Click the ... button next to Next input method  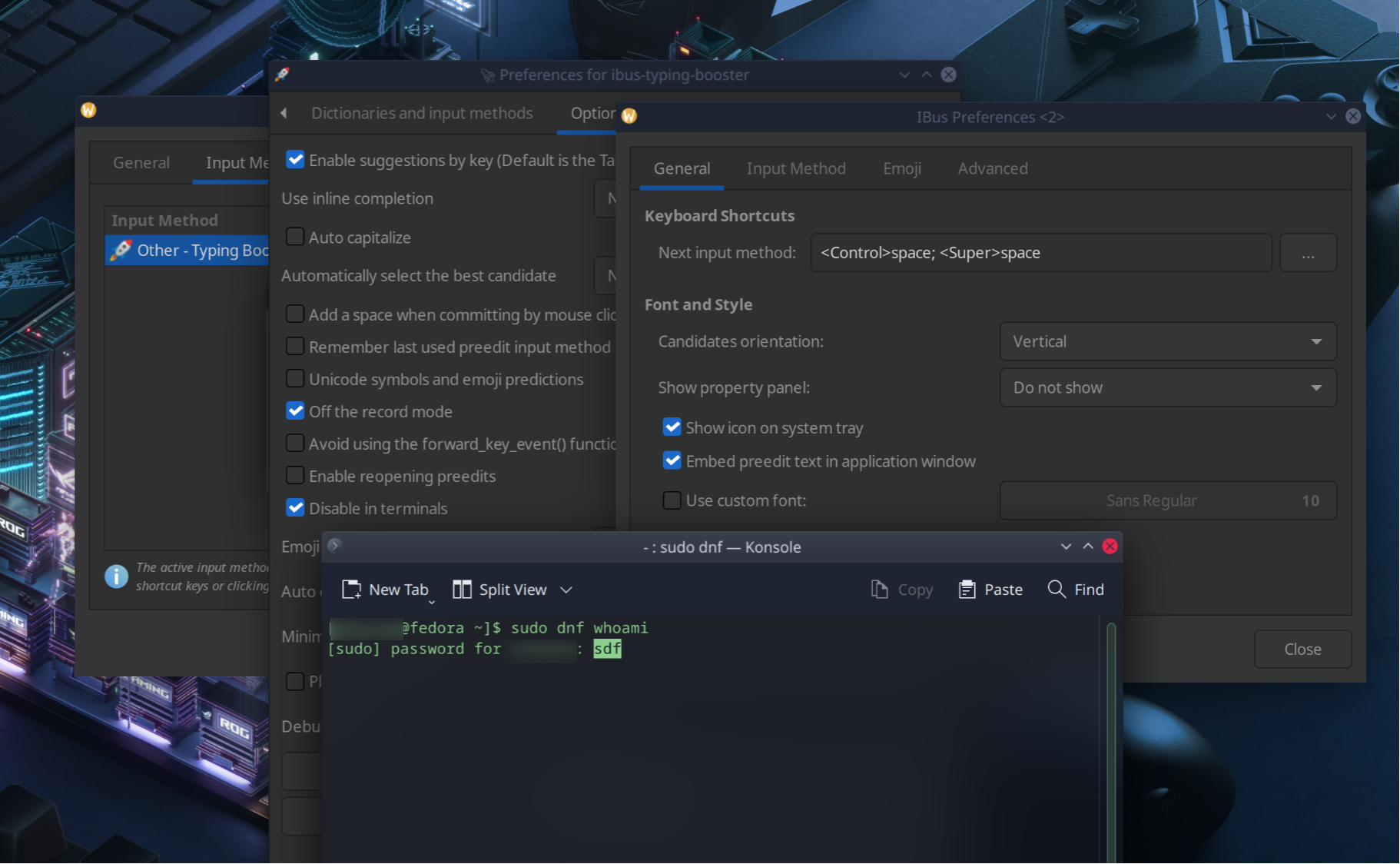(1308, 252)
